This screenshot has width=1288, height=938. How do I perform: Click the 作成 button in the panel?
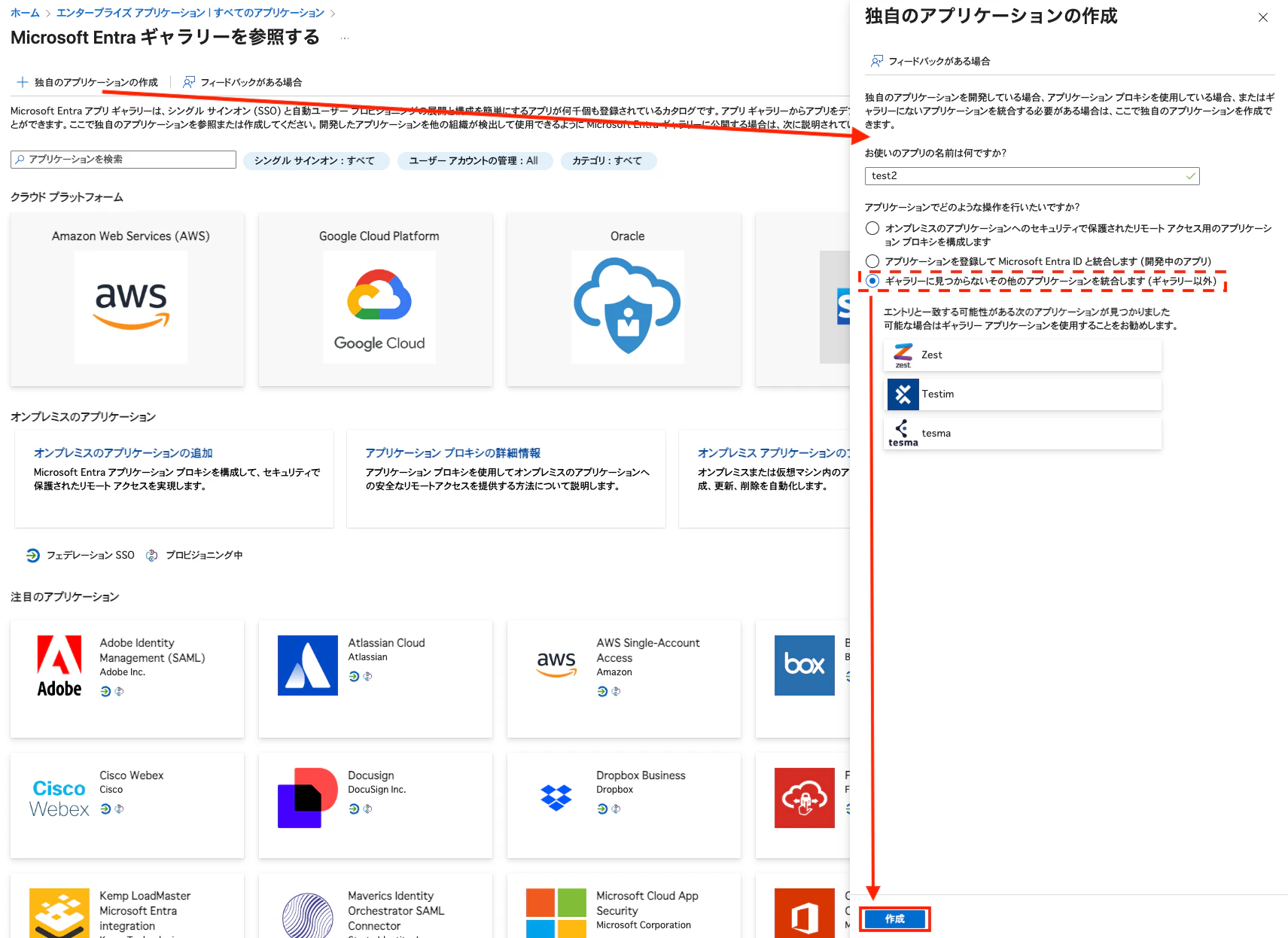pos(894,918)
